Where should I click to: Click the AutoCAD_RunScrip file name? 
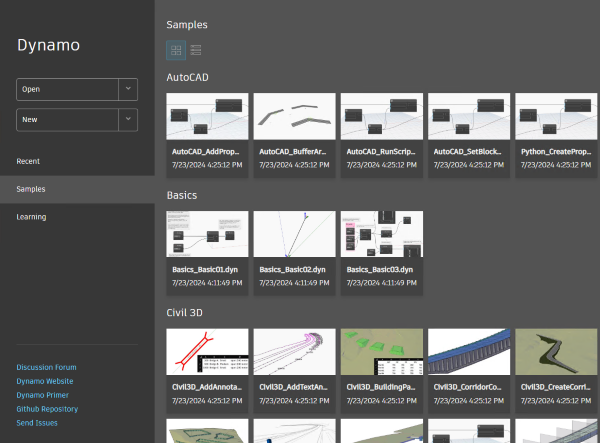tap(381, 152)
